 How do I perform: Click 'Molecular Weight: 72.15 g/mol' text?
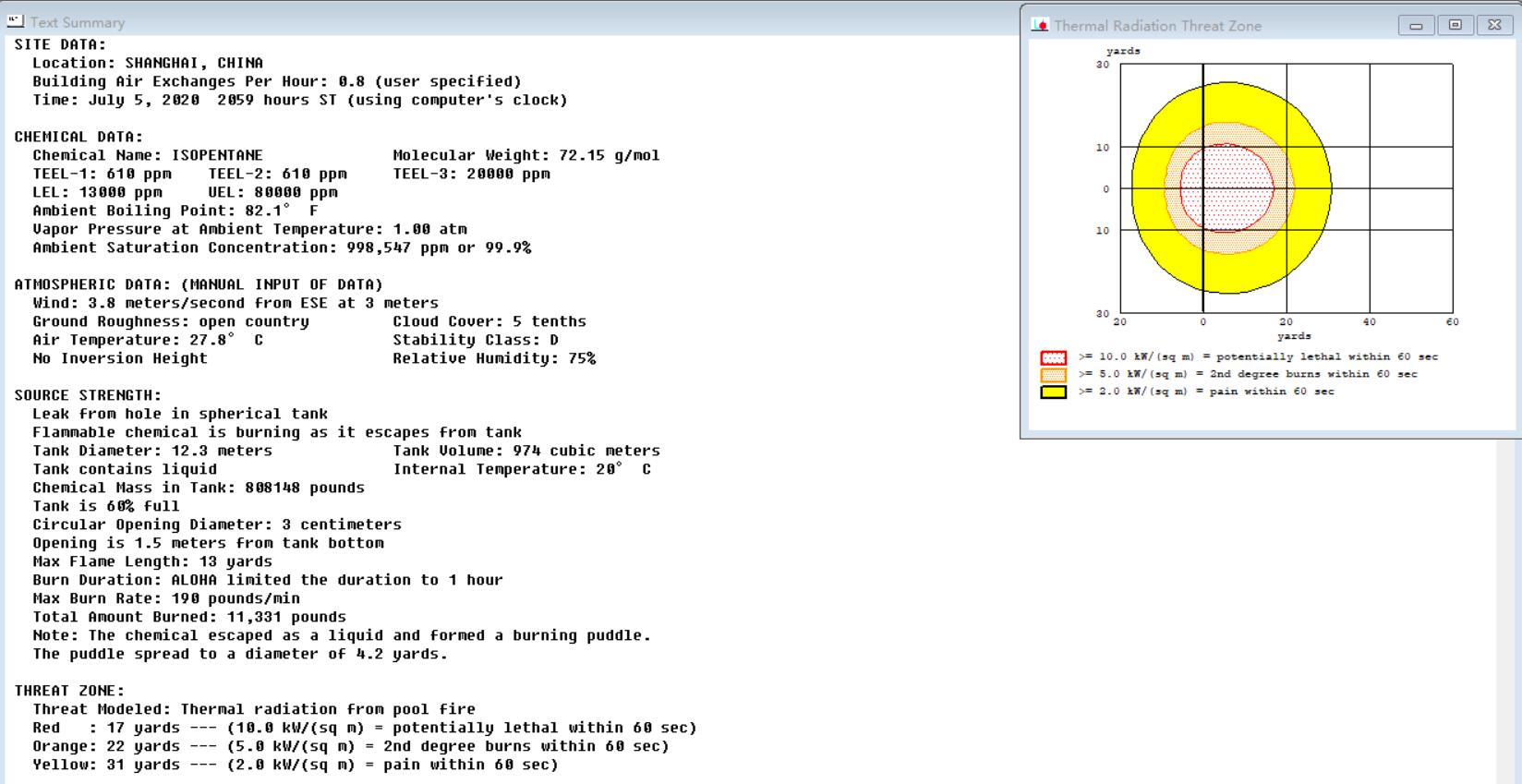(526, 155)
